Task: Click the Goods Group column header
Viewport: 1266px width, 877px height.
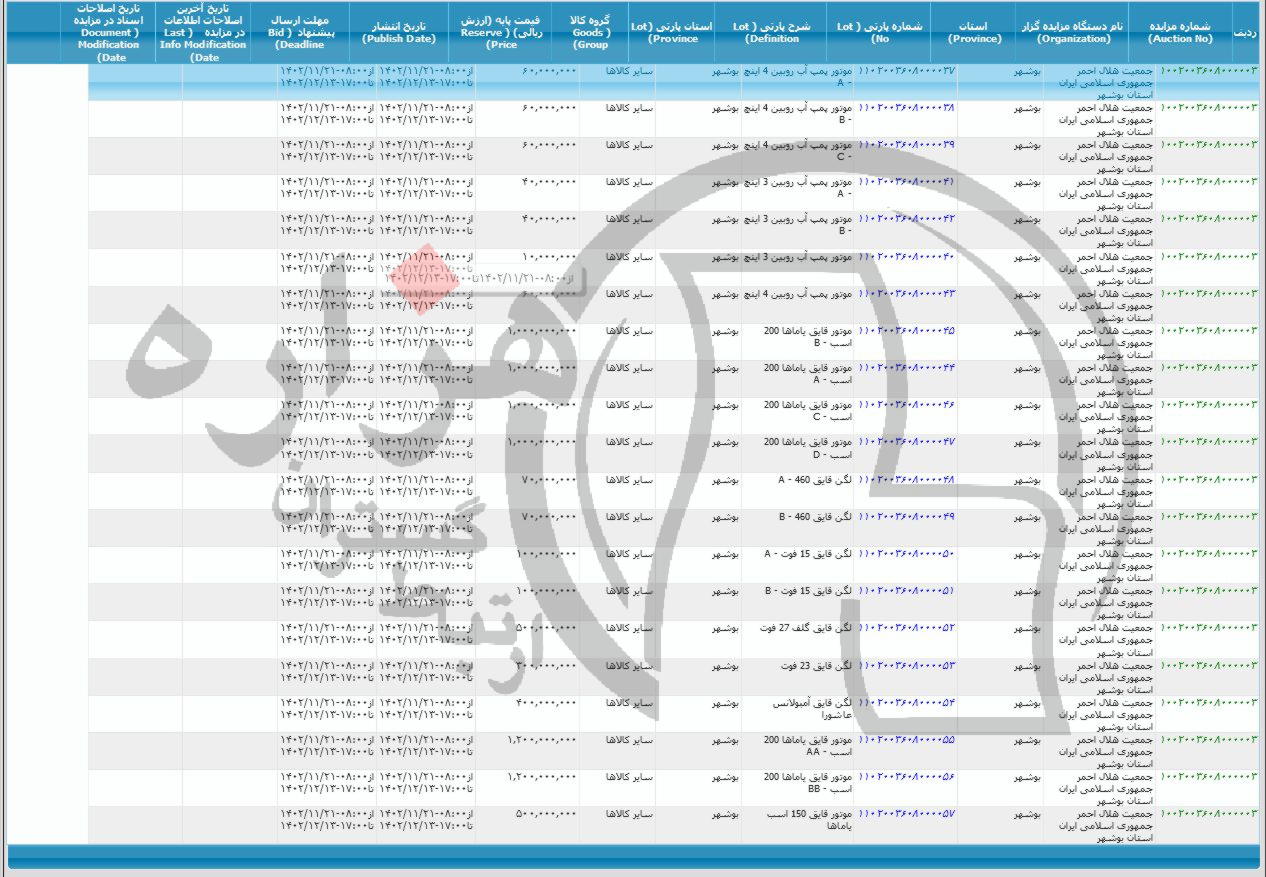Action: coord(591,32)
